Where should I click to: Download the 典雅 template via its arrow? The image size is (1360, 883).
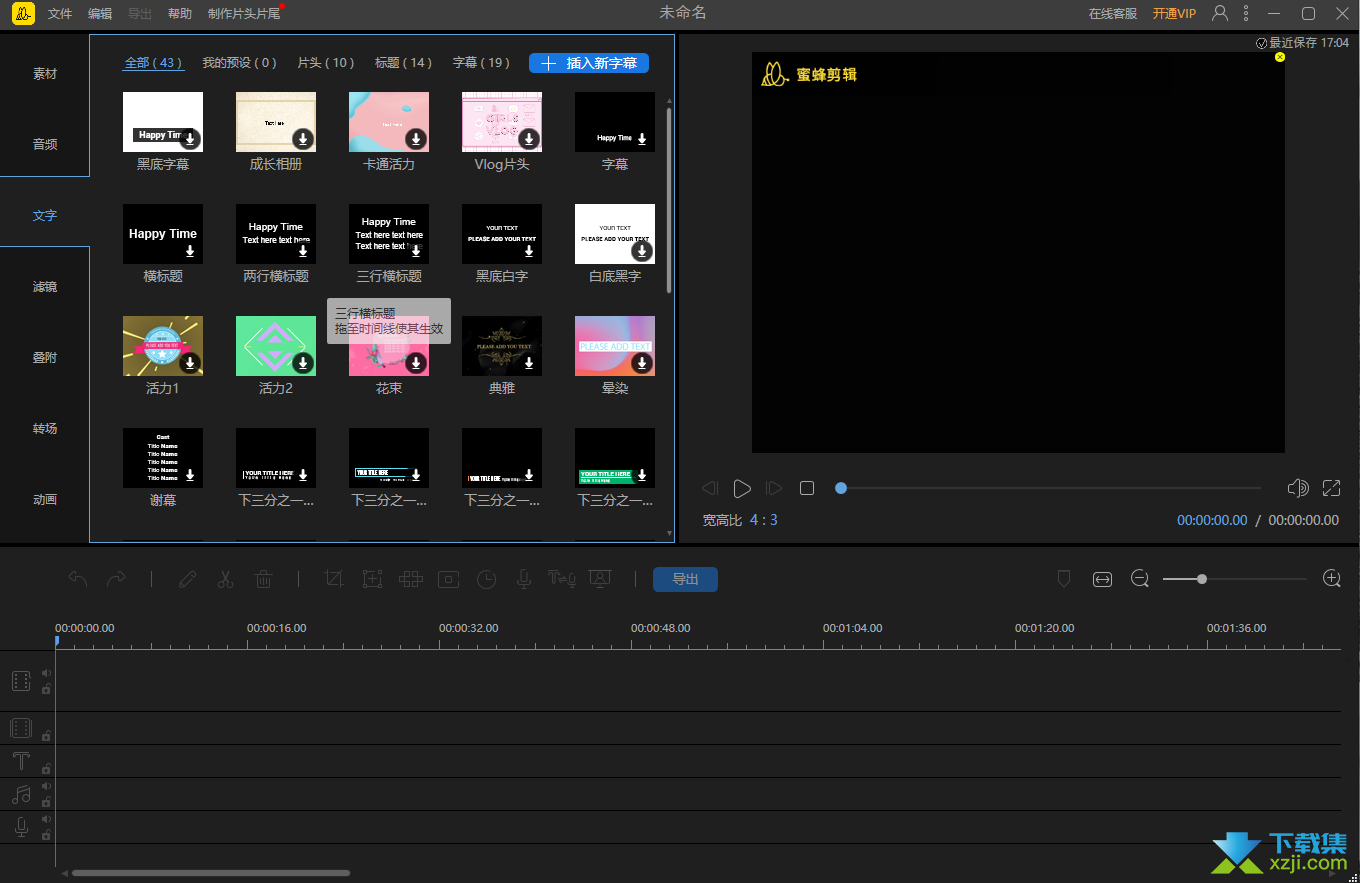click(529, 362)
